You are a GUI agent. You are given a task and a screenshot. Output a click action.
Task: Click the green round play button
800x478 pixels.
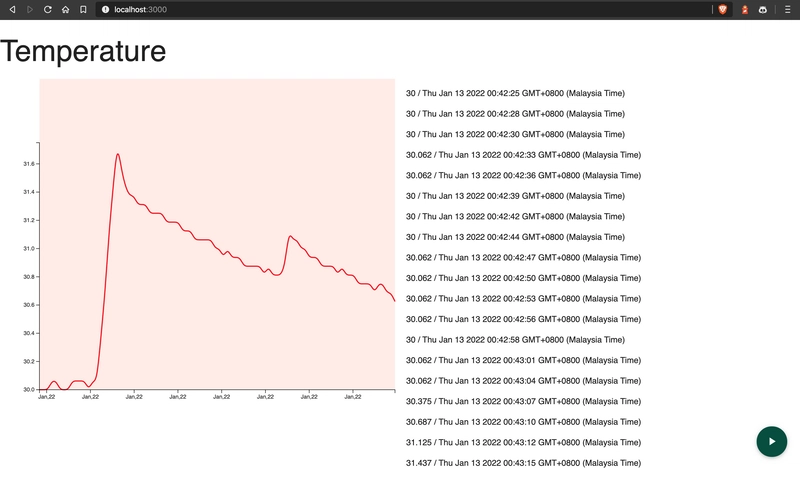pos(771,441)
